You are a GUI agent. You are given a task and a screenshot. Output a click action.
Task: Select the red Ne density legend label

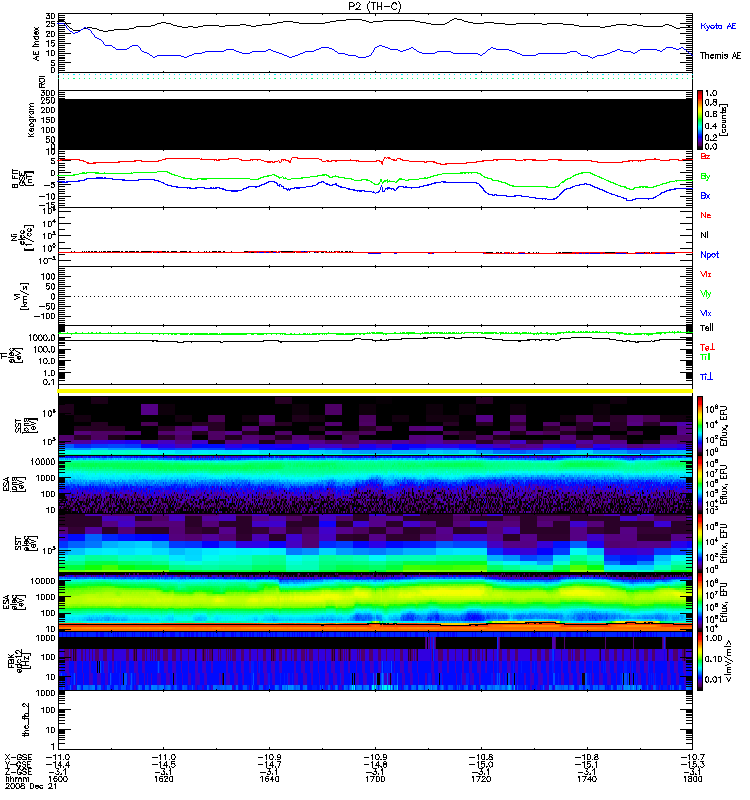[x=706, y=215]
